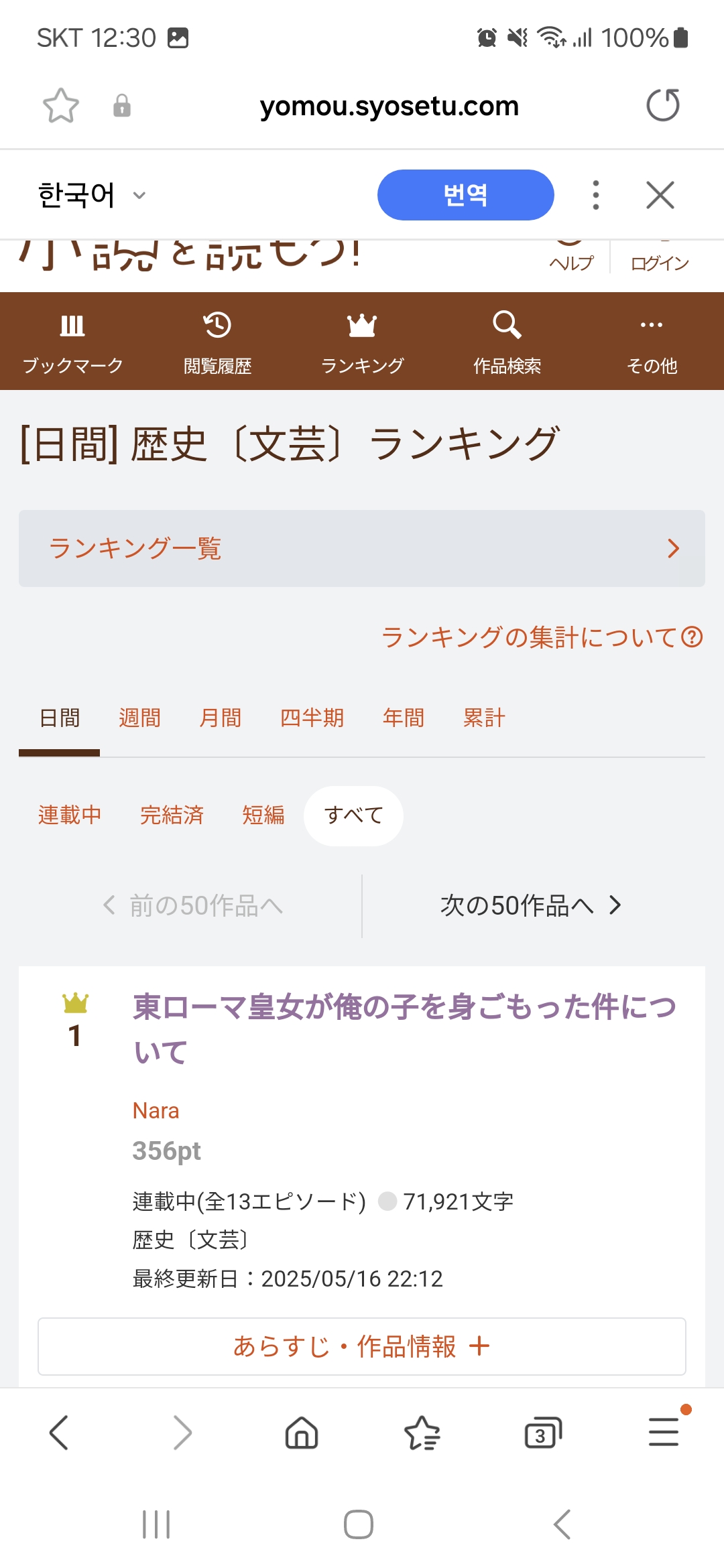Open 作品検索 magnifier search icon
Screen dimensions: 724x1568
tap(507, 326)
